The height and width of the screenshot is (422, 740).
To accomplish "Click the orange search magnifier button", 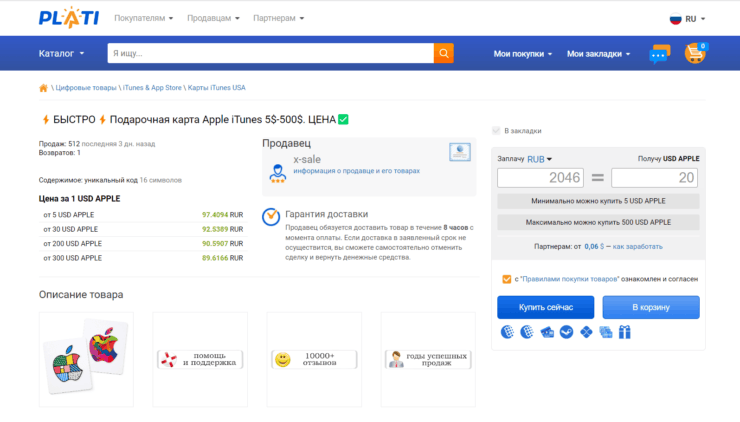I will point(444,53).
